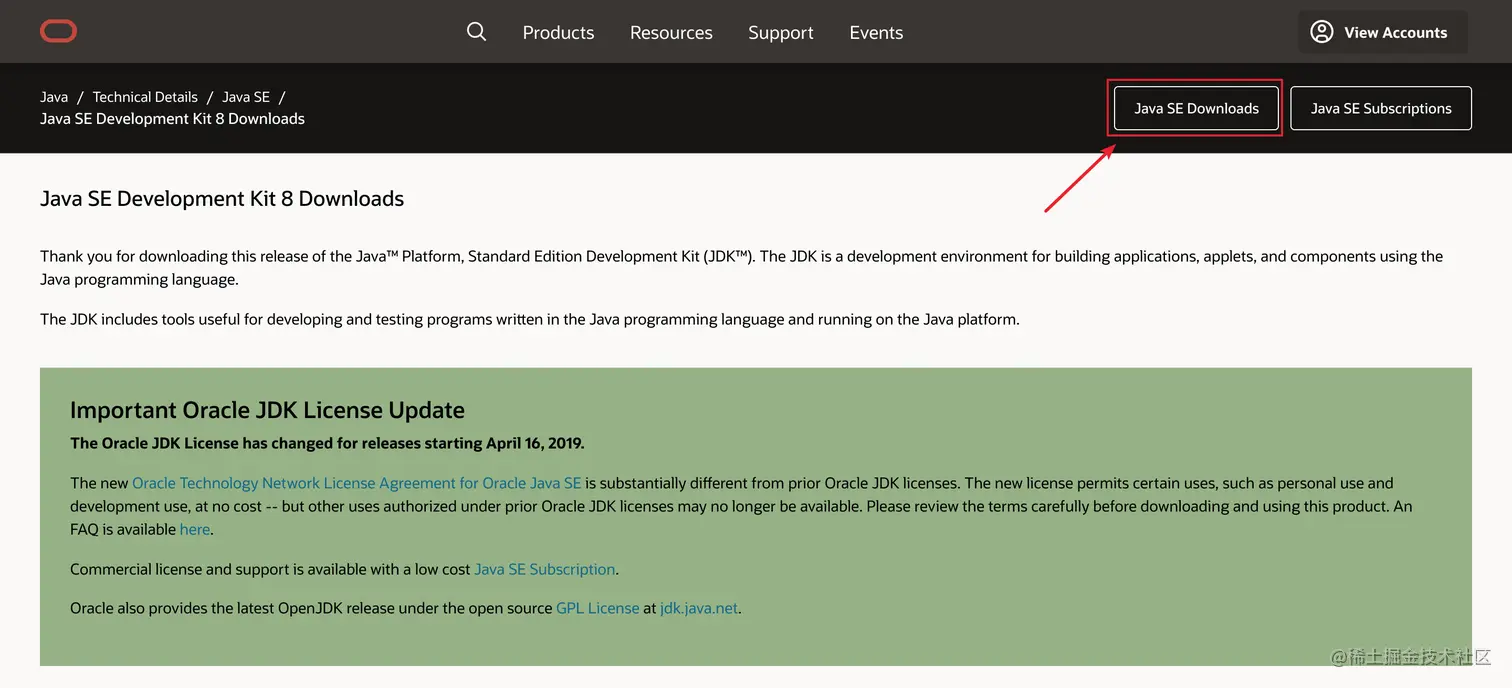Open Technical Details breadcrumb link
1512x688 pixels.
pos(145,97)
